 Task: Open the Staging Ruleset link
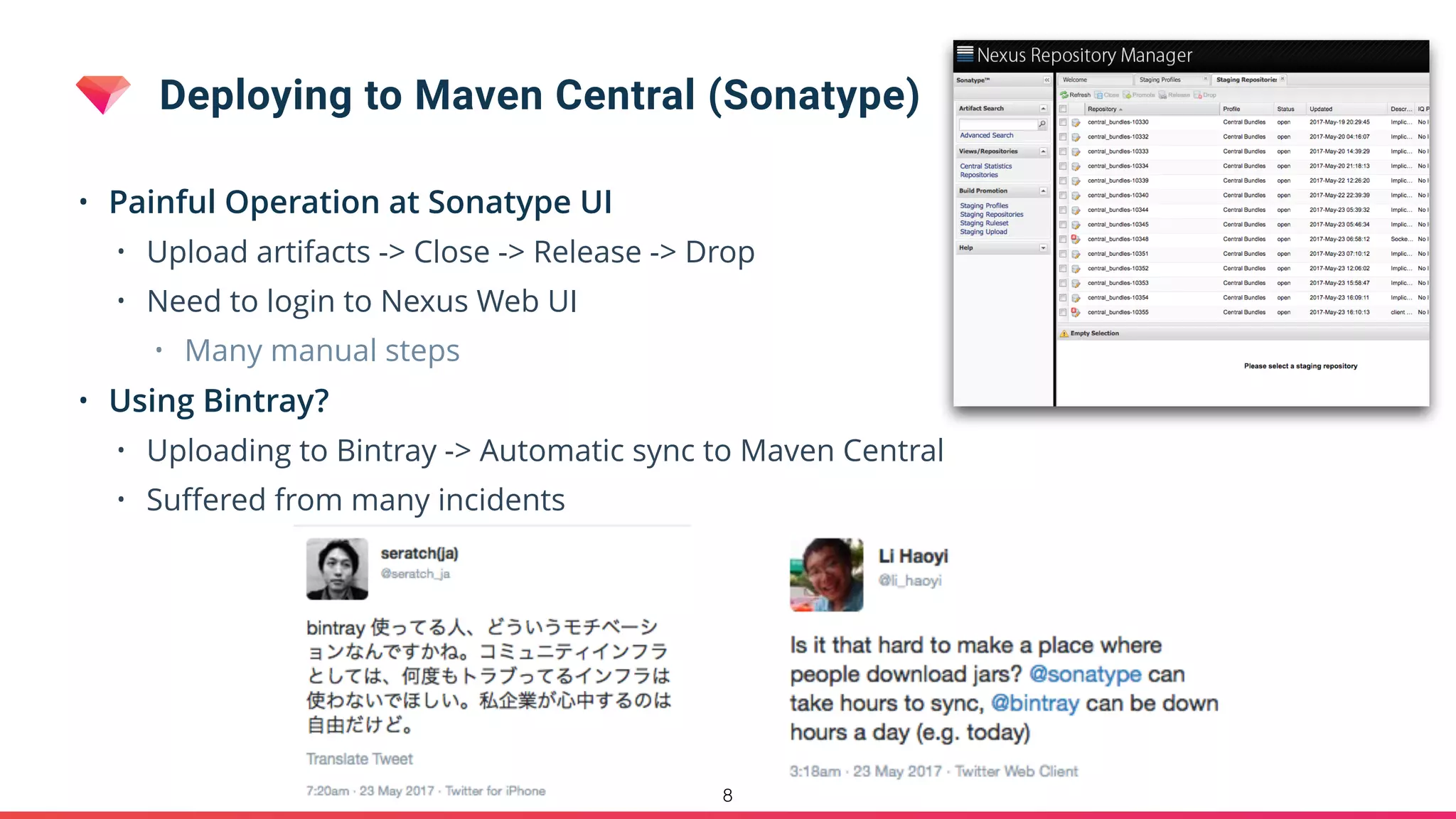[984, 223]
